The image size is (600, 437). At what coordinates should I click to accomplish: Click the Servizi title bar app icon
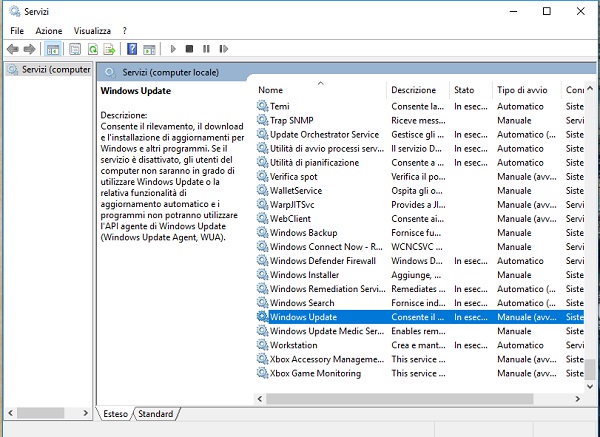tap(15, 11)
